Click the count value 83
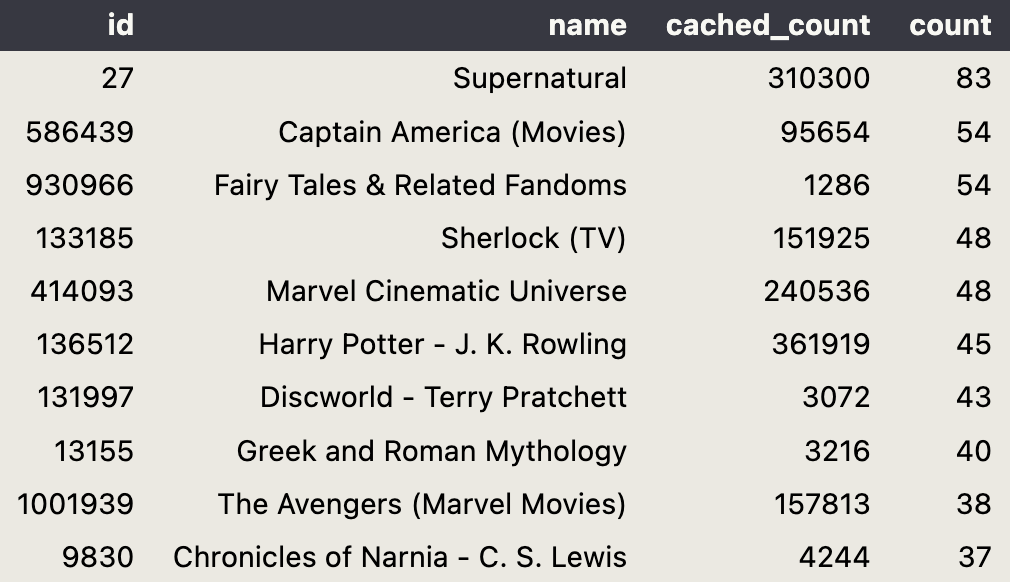Image resolution: width=1010 pixels, height=582 pixels. (974, 79)
